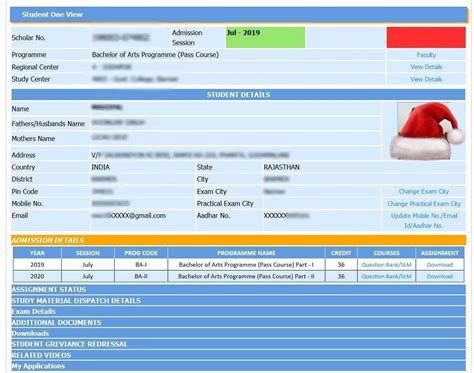Click the red box beside Admission Session
The height and width of the screenshot is (373, 474).
[426, 37]
